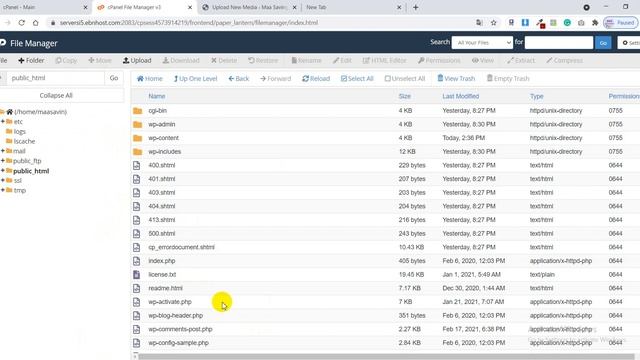Select the file wp-activate.php
The width and height of the screenshot is (640, 360).
(x=170, y=302)
